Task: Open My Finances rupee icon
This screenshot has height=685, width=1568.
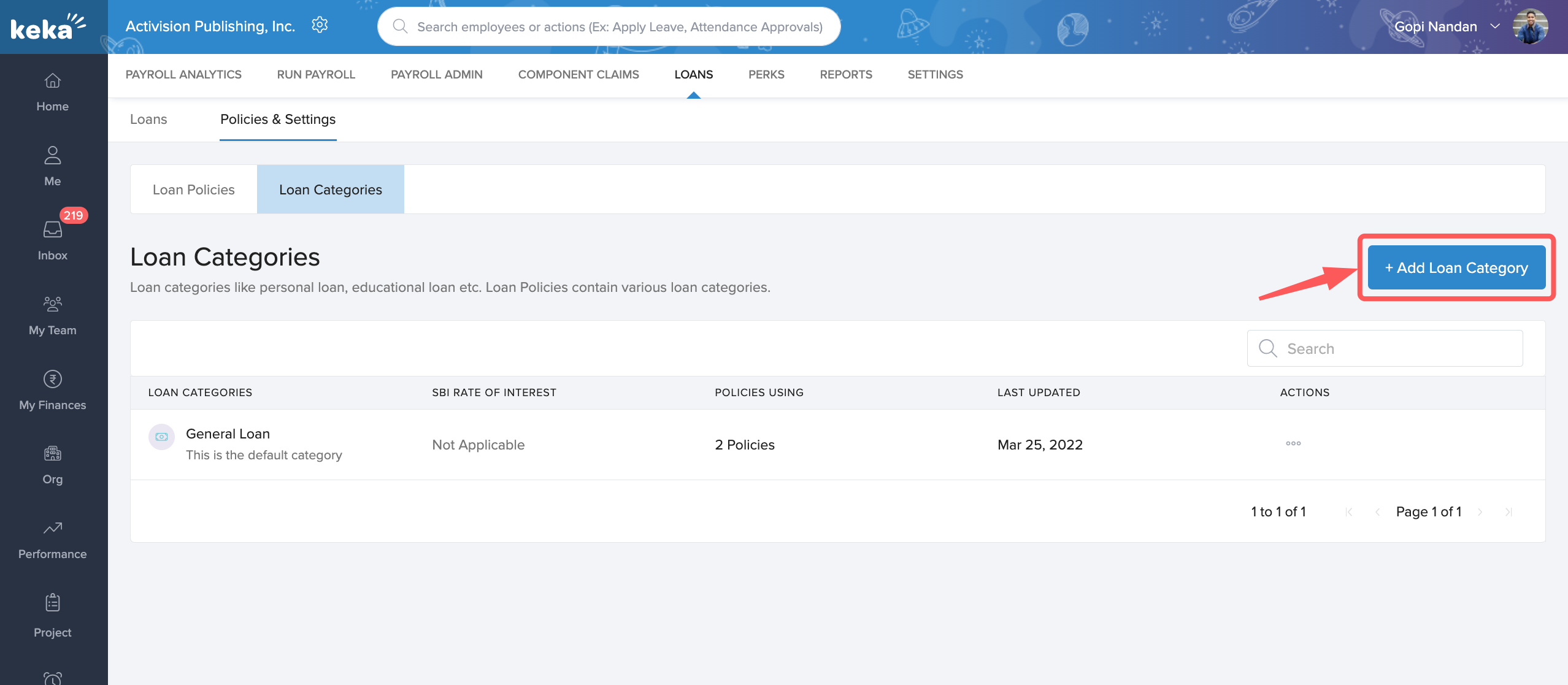Action: [52, 379]
